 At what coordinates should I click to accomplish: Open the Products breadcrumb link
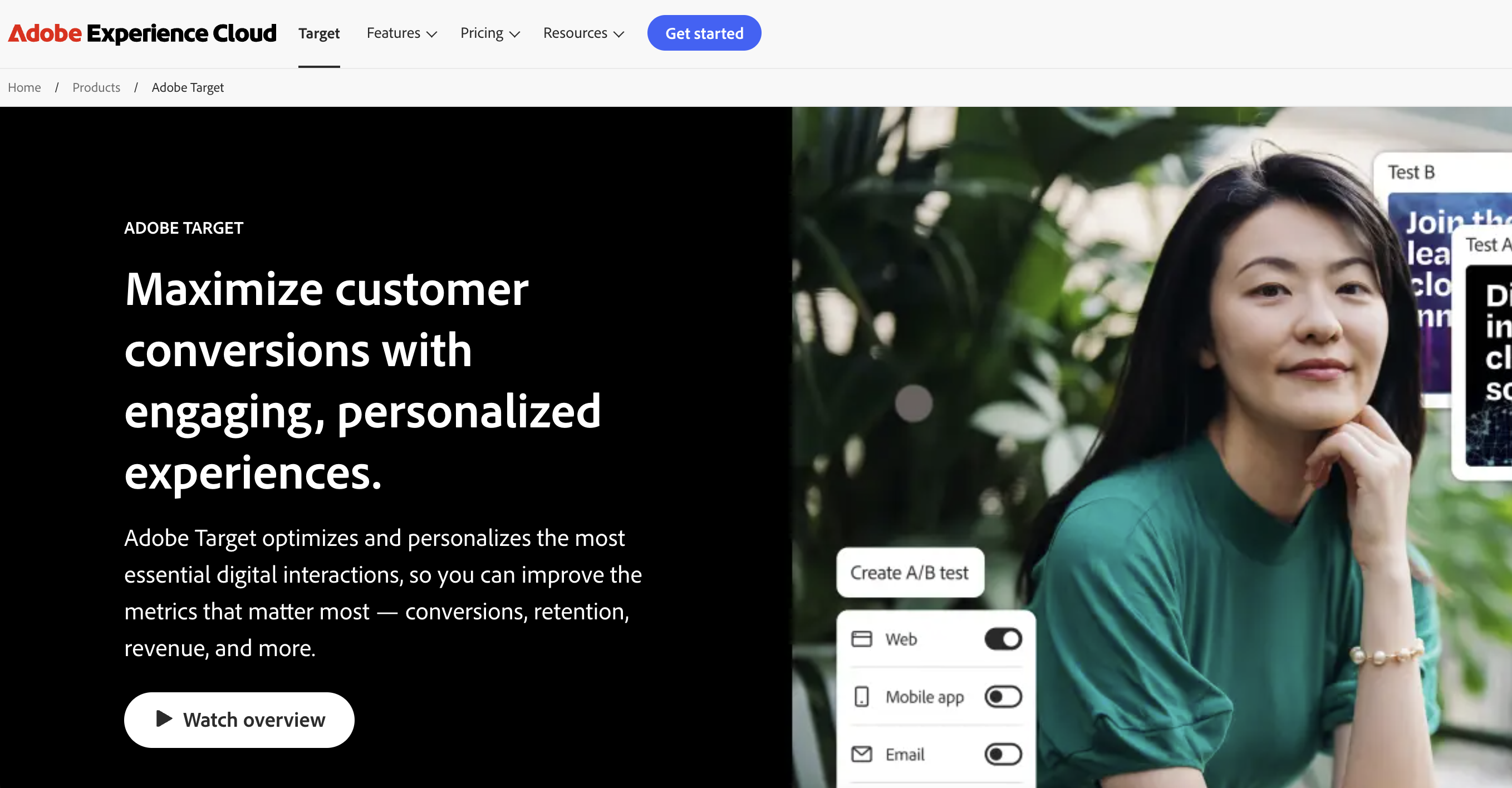pyautogui.click(x=96, y=87)
